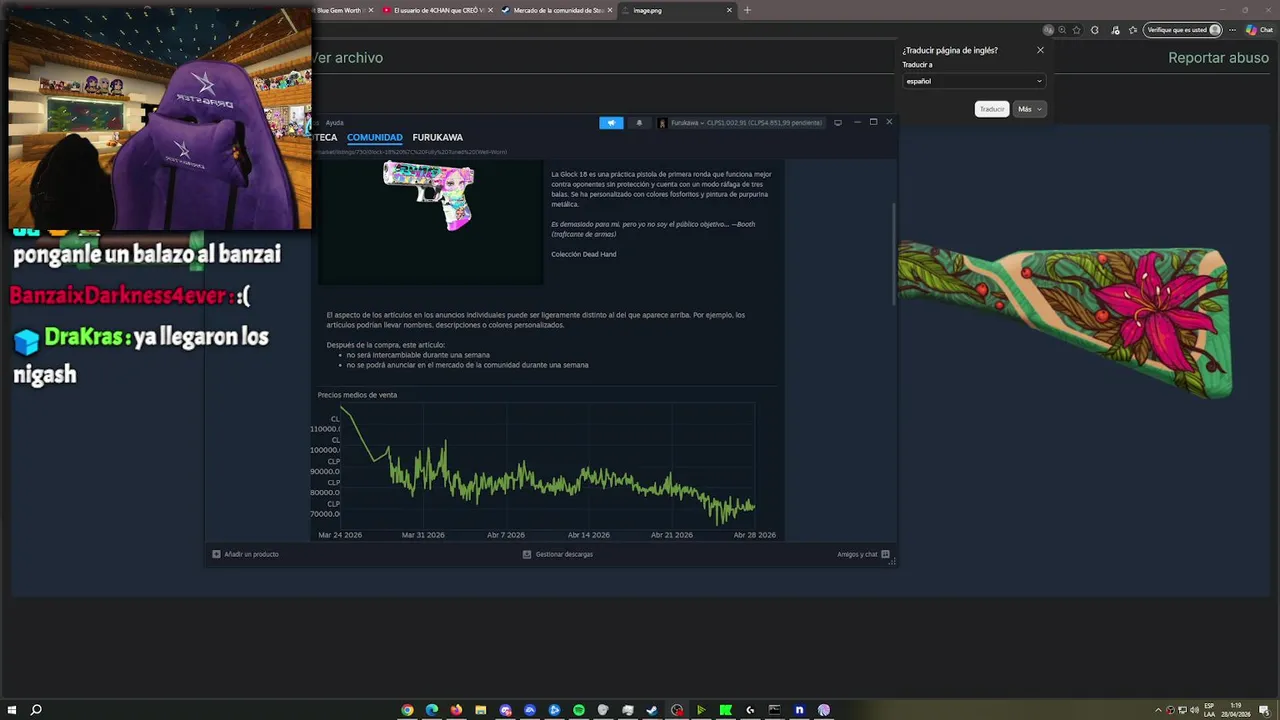Open Microsoft Edge from taskbar

pyautogui.click(x=432, y=710)
